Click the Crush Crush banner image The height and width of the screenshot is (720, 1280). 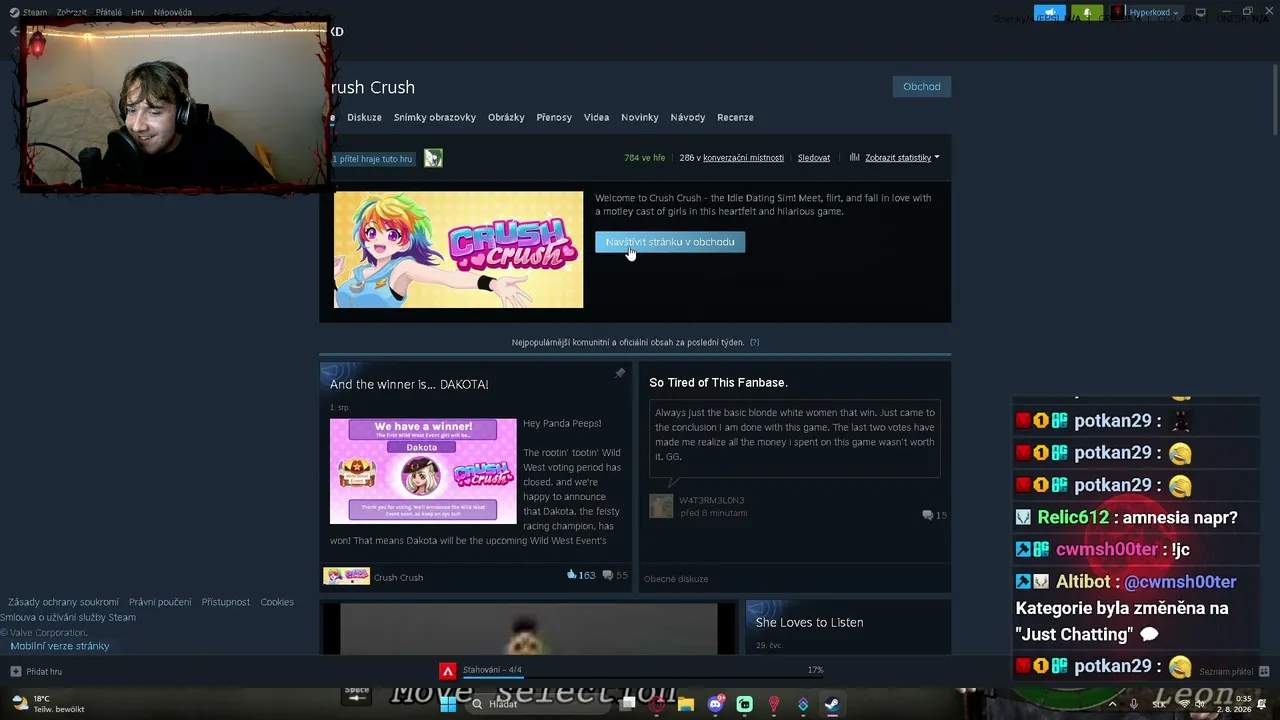click(458, 250)
